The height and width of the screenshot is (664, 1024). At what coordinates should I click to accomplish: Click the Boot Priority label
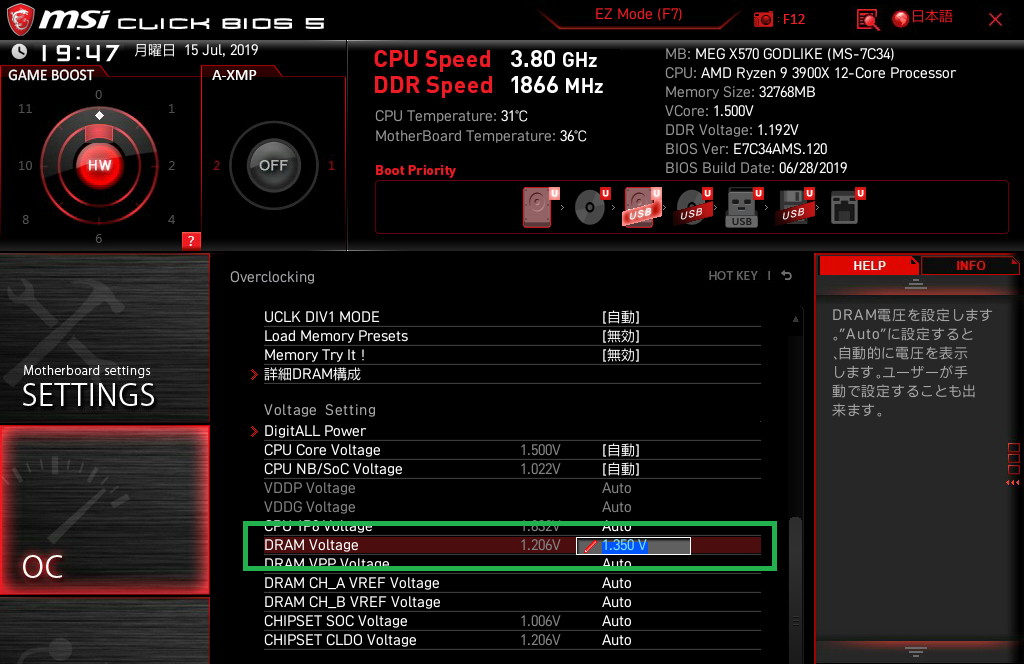pyautogui.click(x=415, y=170)
